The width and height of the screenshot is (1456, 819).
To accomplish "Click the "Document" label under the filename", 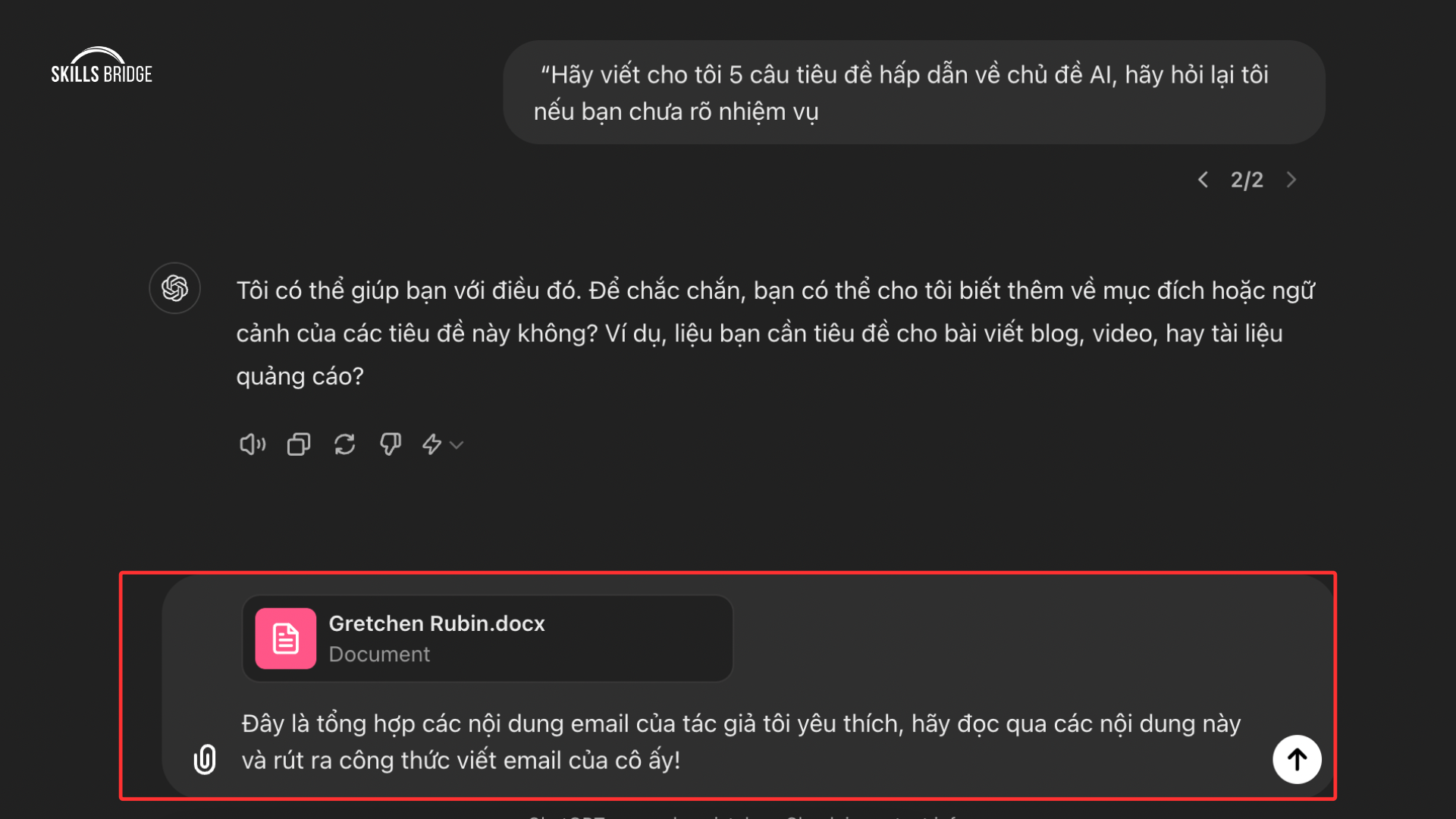I will (379, 654).
